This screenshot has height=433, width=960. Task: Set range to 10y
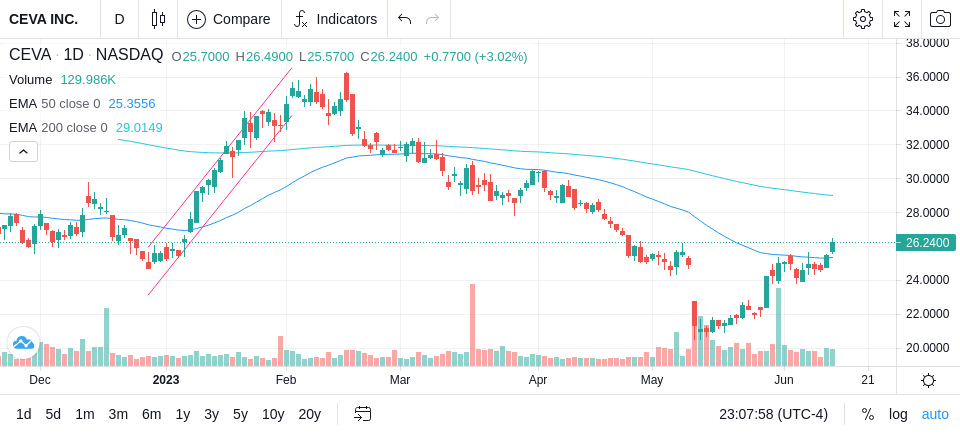[273, 415]
